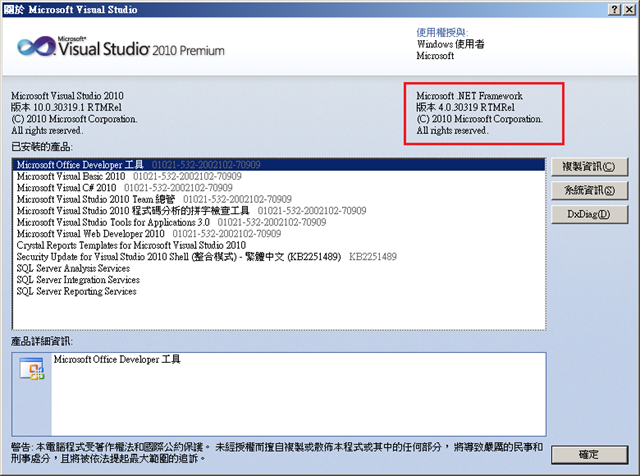Select Visual Studio 2010 Team 總管 row

(279, 199)
